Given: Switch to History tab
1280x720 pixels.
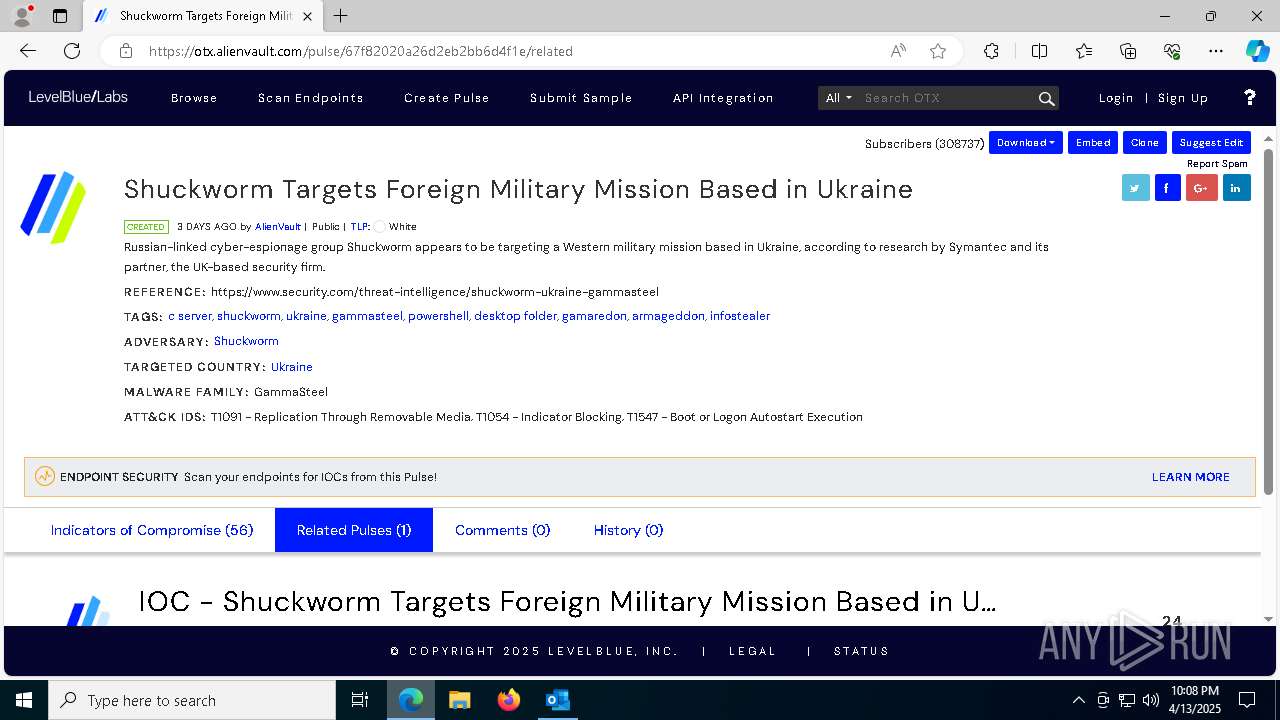Looking at the screenshot, I should [x=628, y=530].
